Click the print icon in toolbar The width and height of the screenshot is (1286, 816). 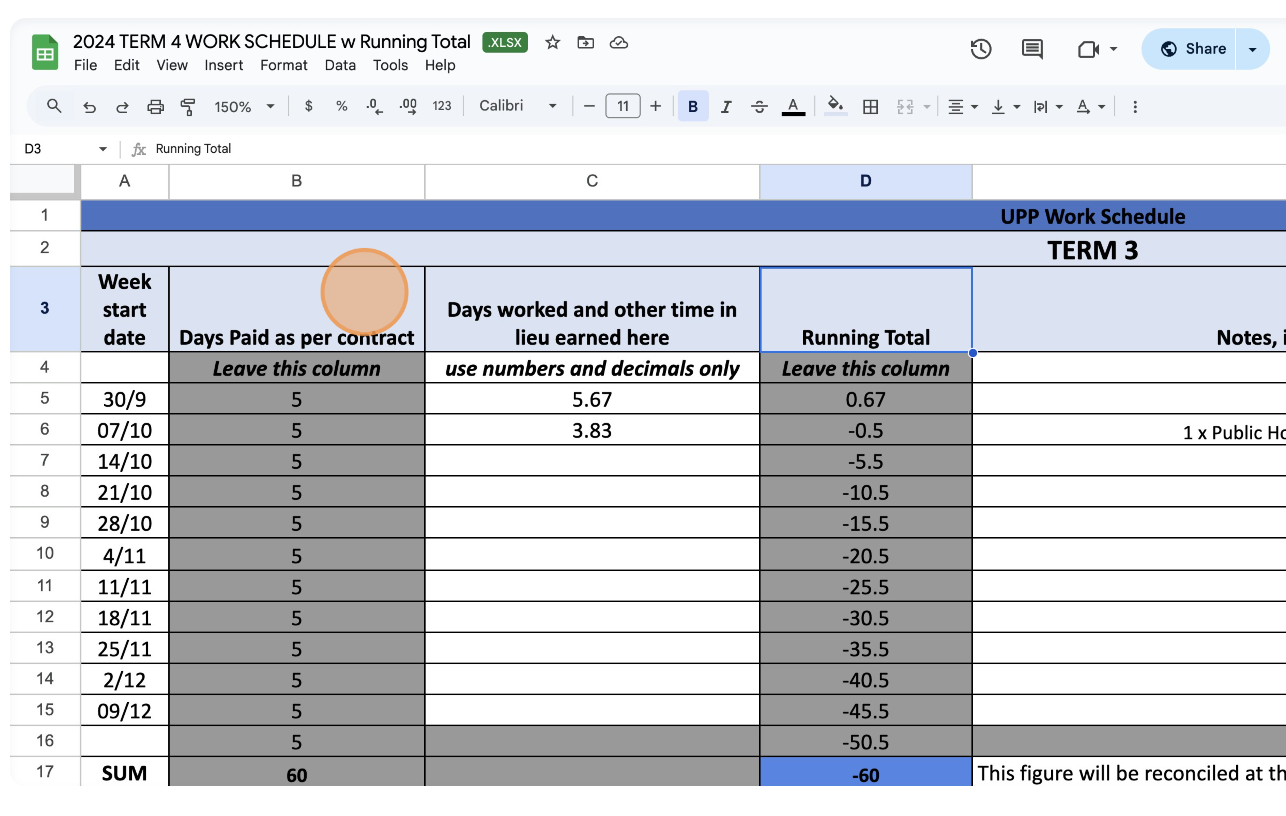pyautogui.click(x=155, y=106)
